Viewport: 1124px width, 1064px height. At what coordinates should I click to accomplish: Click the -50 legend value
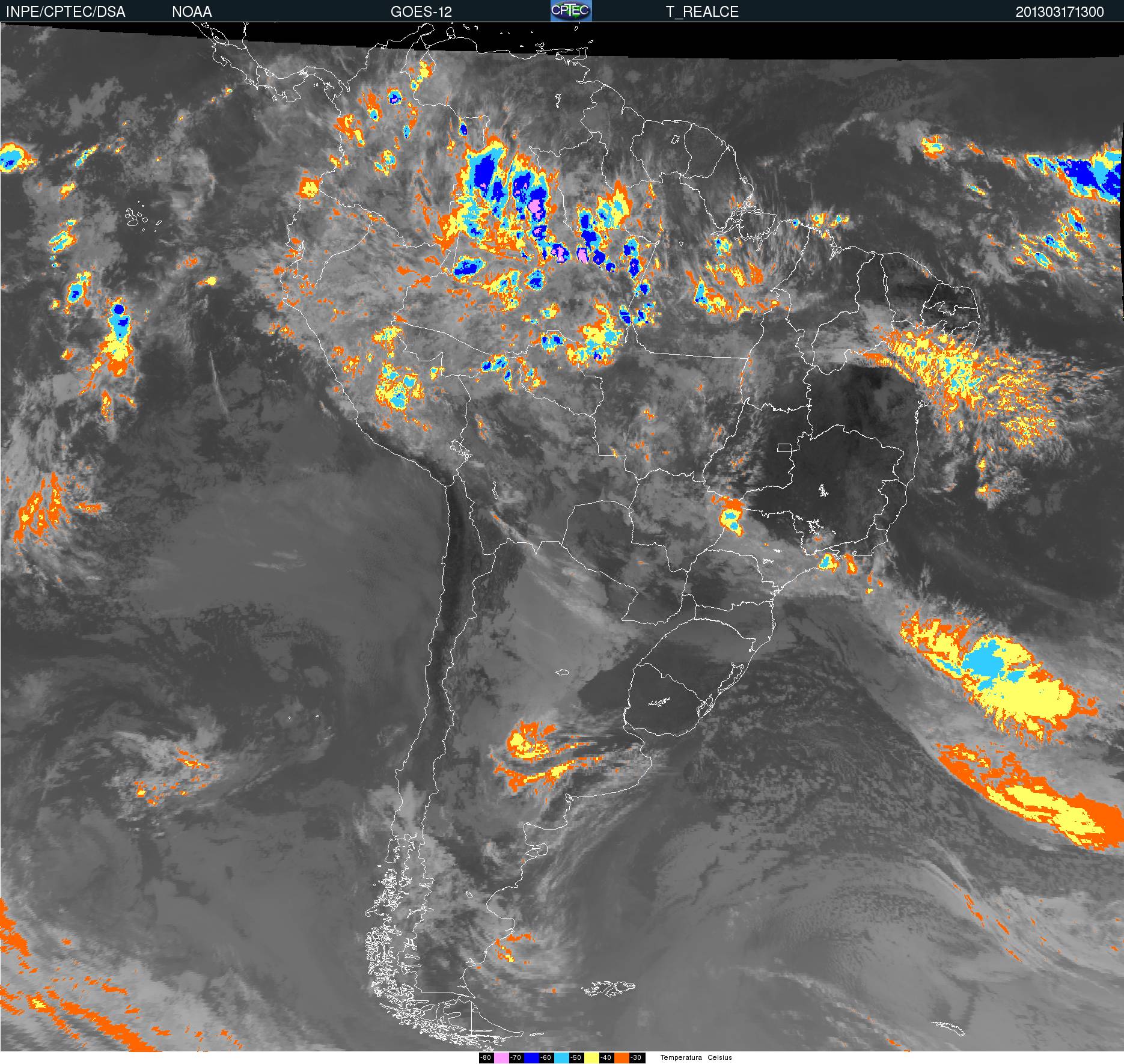[576, 1057]
